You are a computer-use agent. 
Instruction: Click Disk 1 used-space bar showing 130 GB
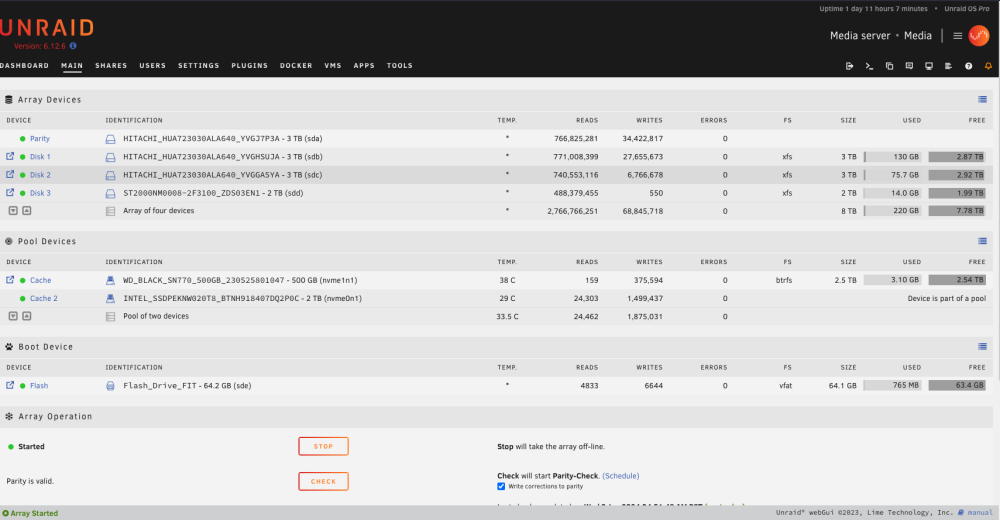pyautogui.click(x=893, y=157)
